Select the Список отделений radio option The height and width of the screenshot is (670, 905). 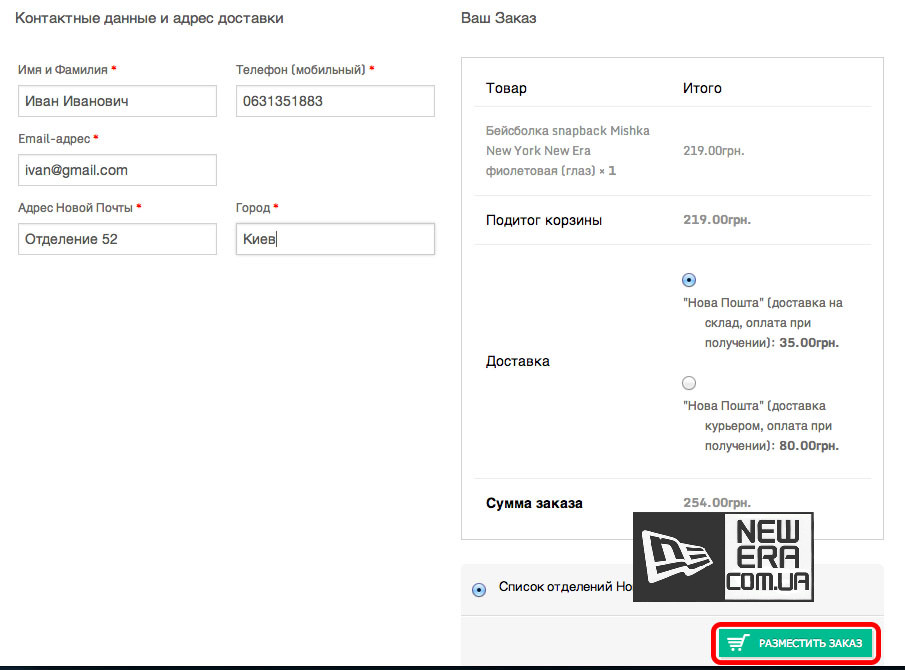click(x=478, y=590)
